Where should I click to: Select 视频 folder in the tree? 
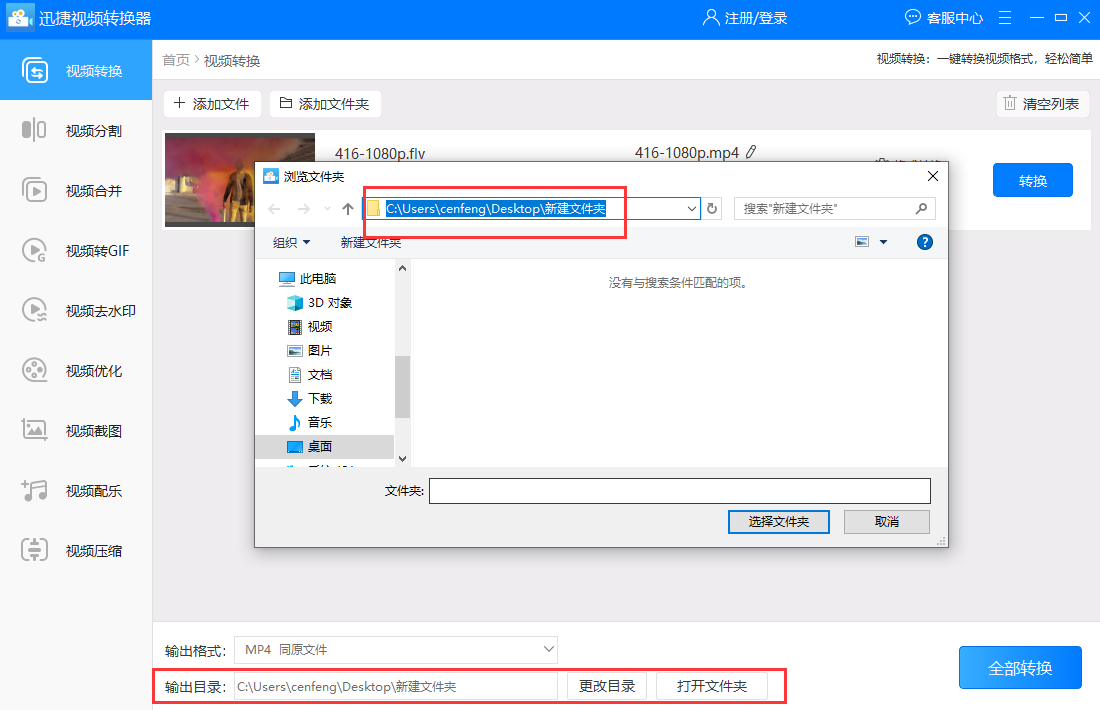click(309, 326)
